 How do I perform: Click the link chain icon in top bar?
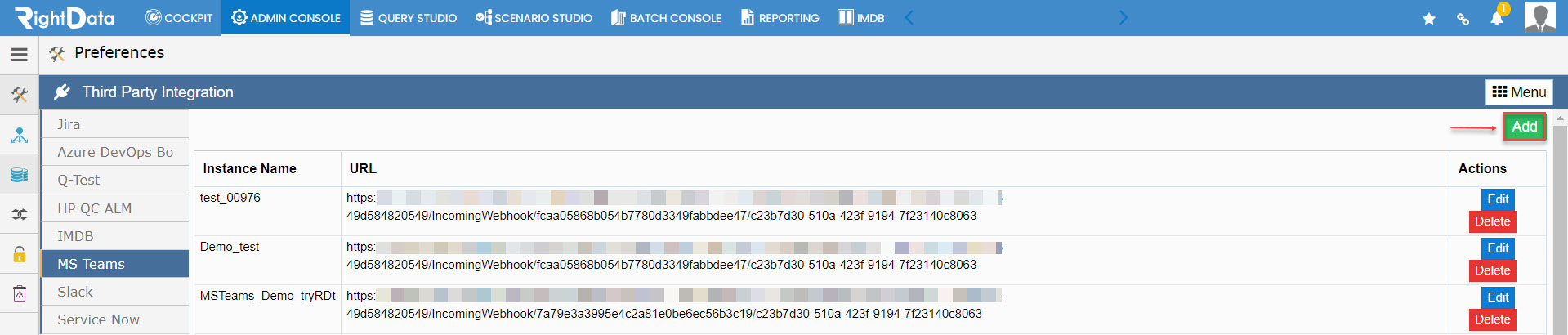tap(1463, 18)
